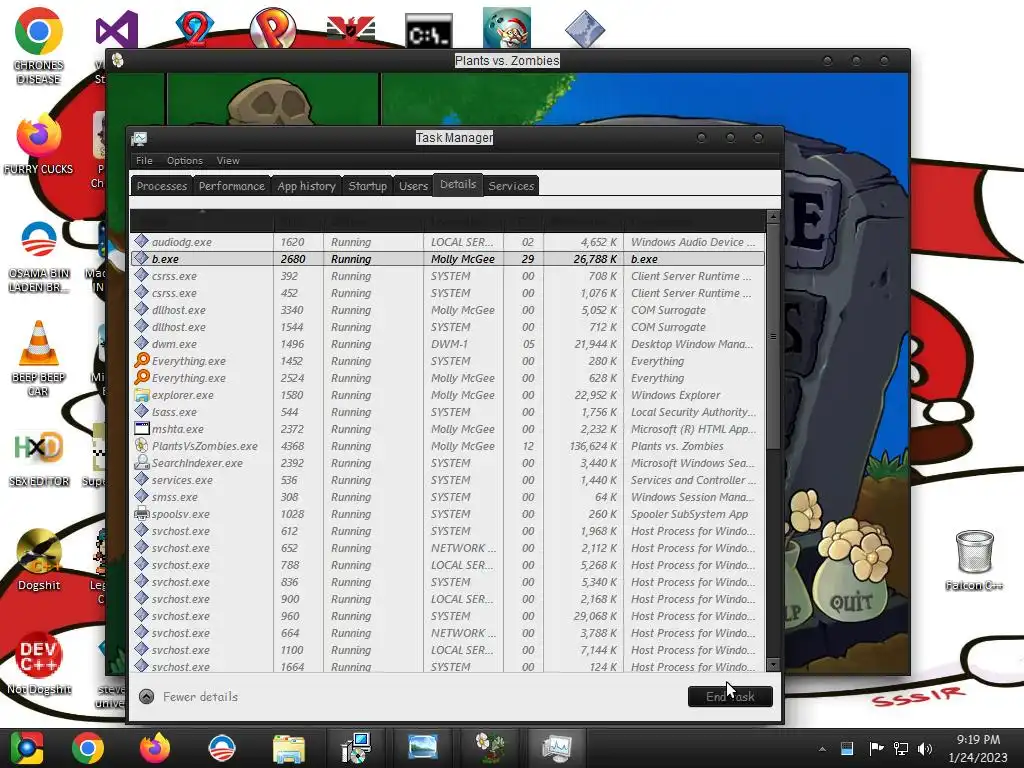
Task: Open the HxD desktop shortcut labeled Sex Editor
Action: click(39, 457)
